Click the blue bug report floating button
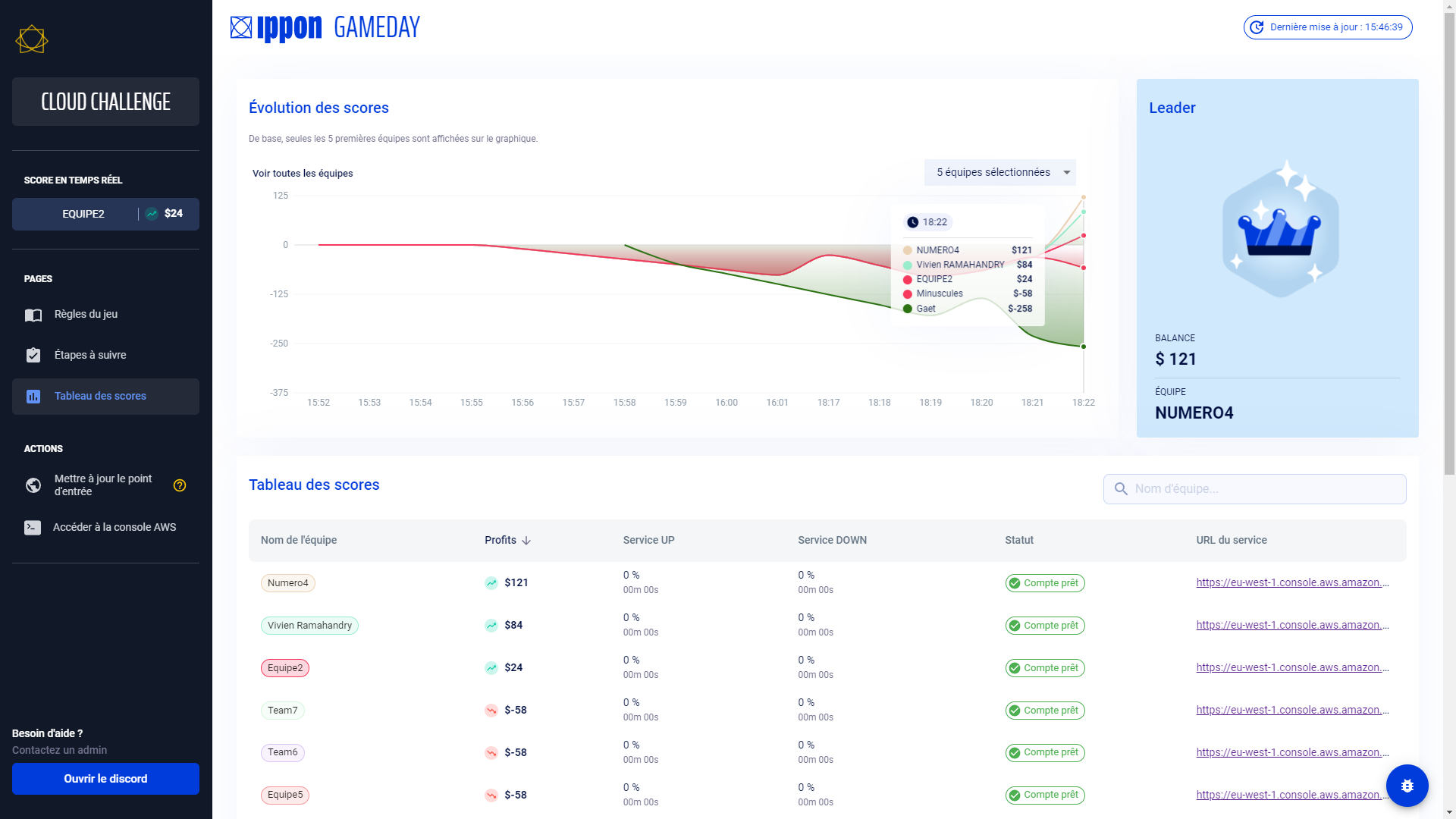The height and width of the screenshot is (819, 1456). pyautogui.click(x=1407, y=786)
